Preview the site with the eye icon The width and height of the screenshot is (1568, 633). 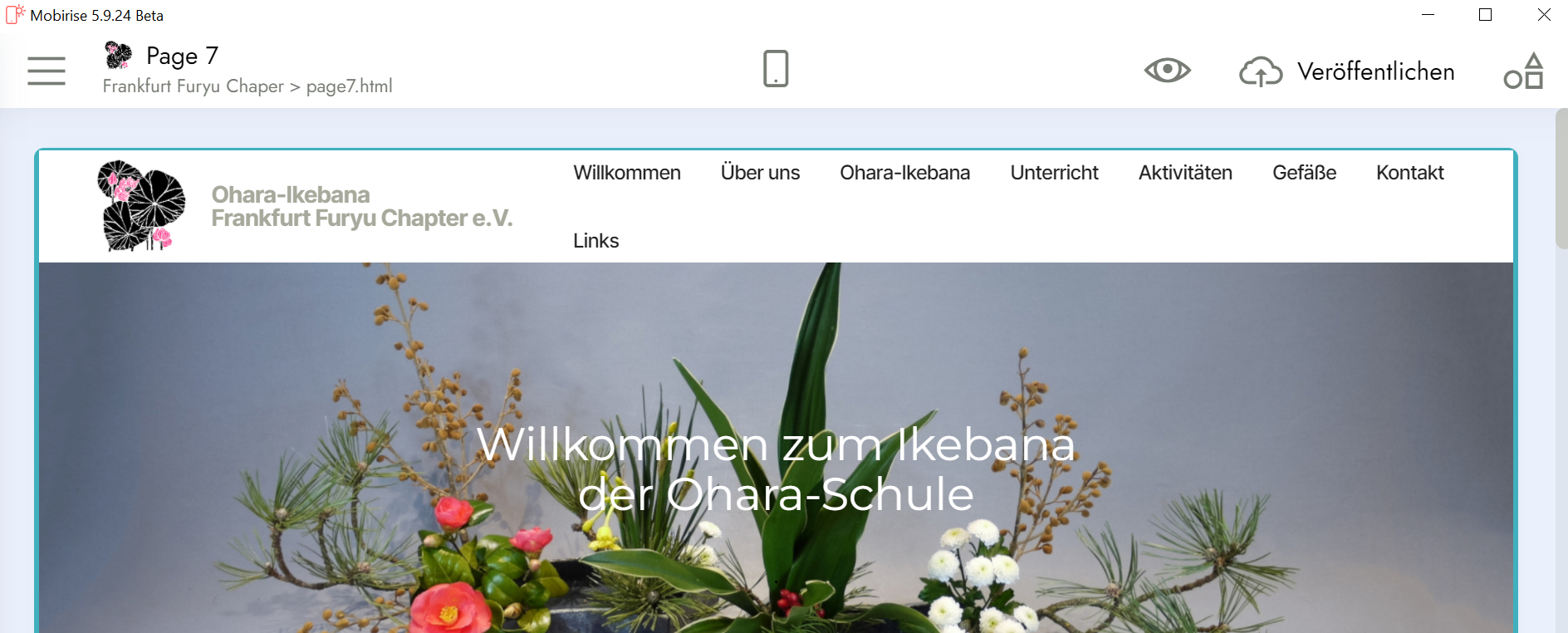(x=1168, y=71)
